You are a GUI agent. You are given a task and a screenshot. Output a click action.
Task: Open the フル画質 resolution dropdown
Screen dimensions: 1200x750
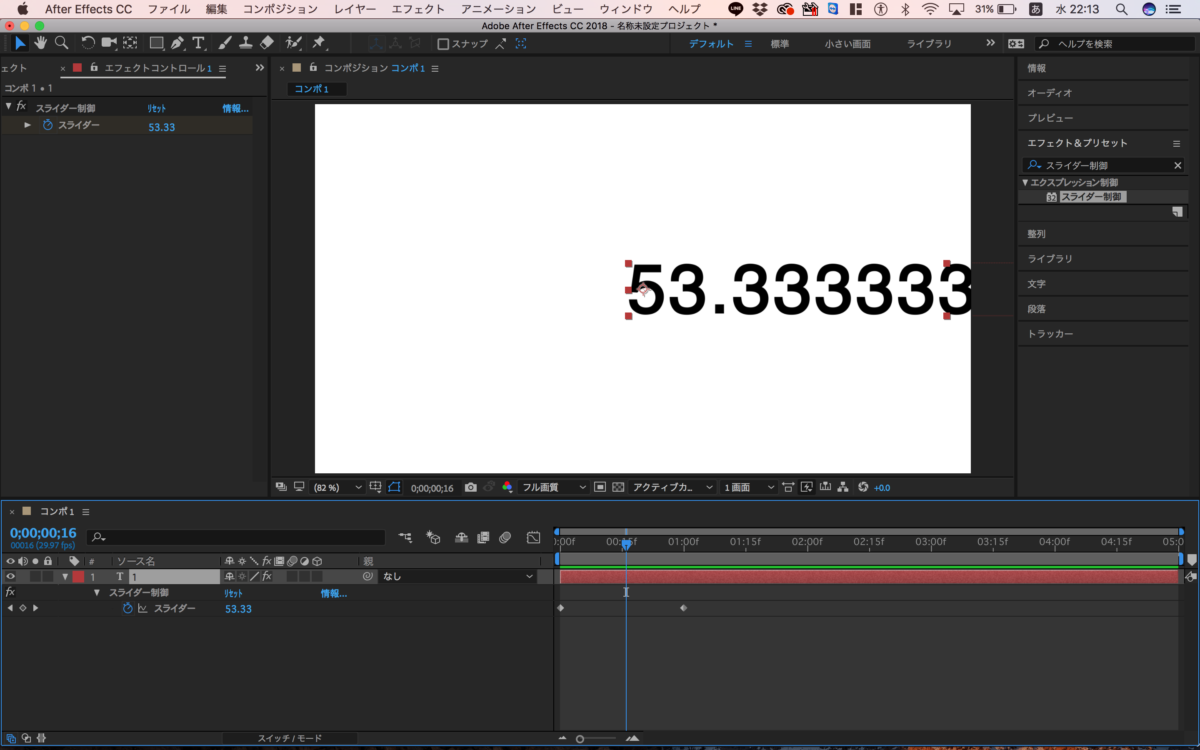(555, 487)
